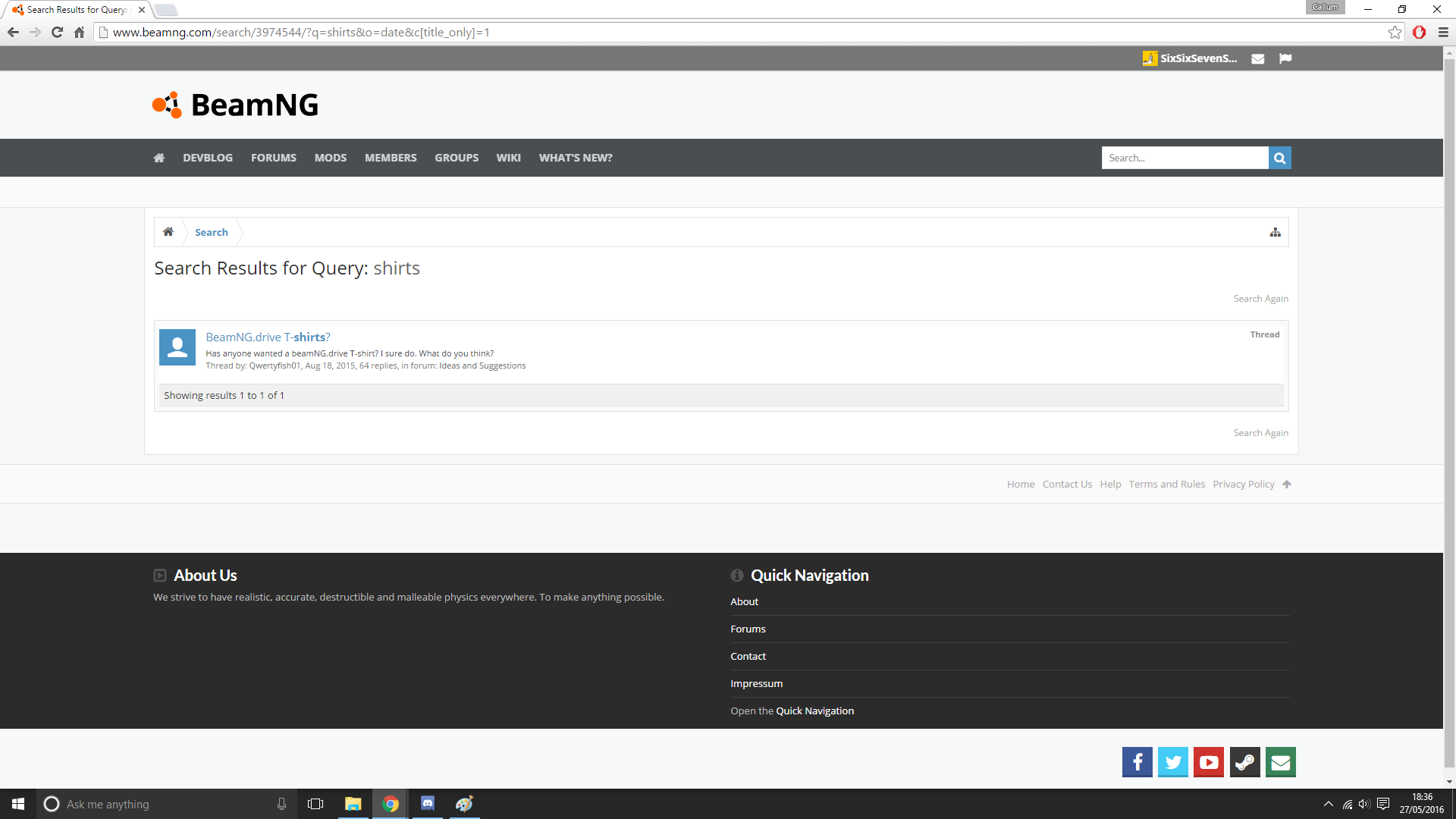Click the Cortana microphone icon

281,804
